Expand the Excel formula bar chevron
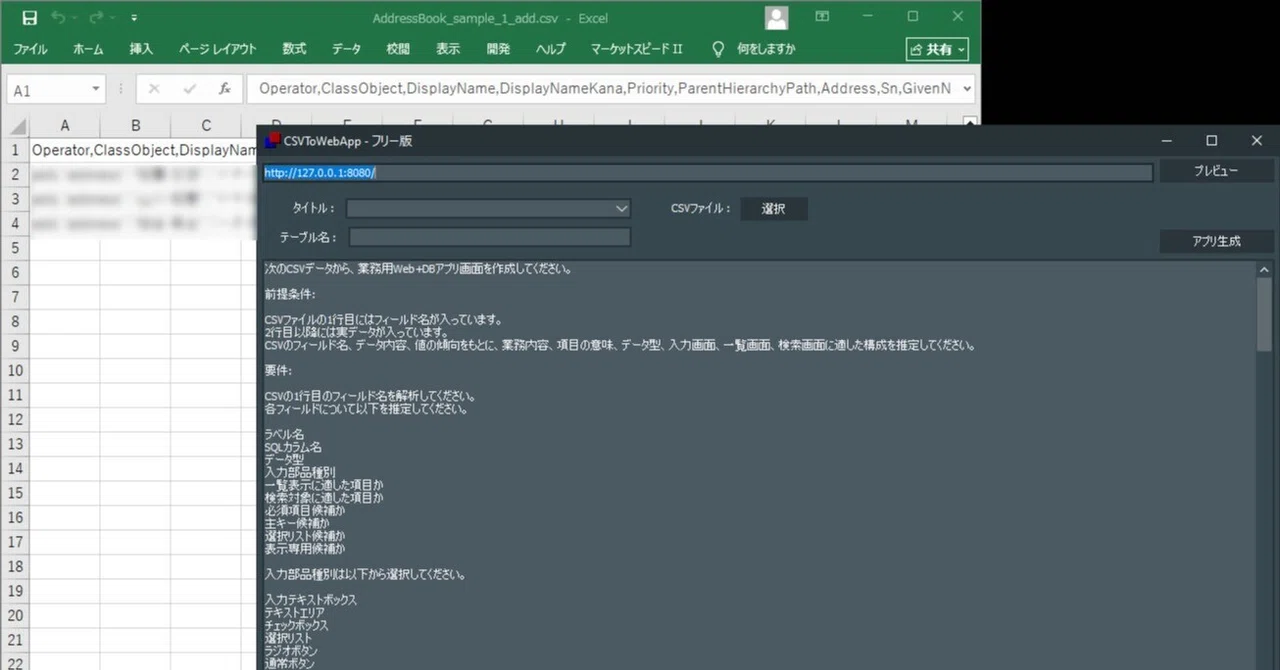1280x670 pixels. pos(966,89)
